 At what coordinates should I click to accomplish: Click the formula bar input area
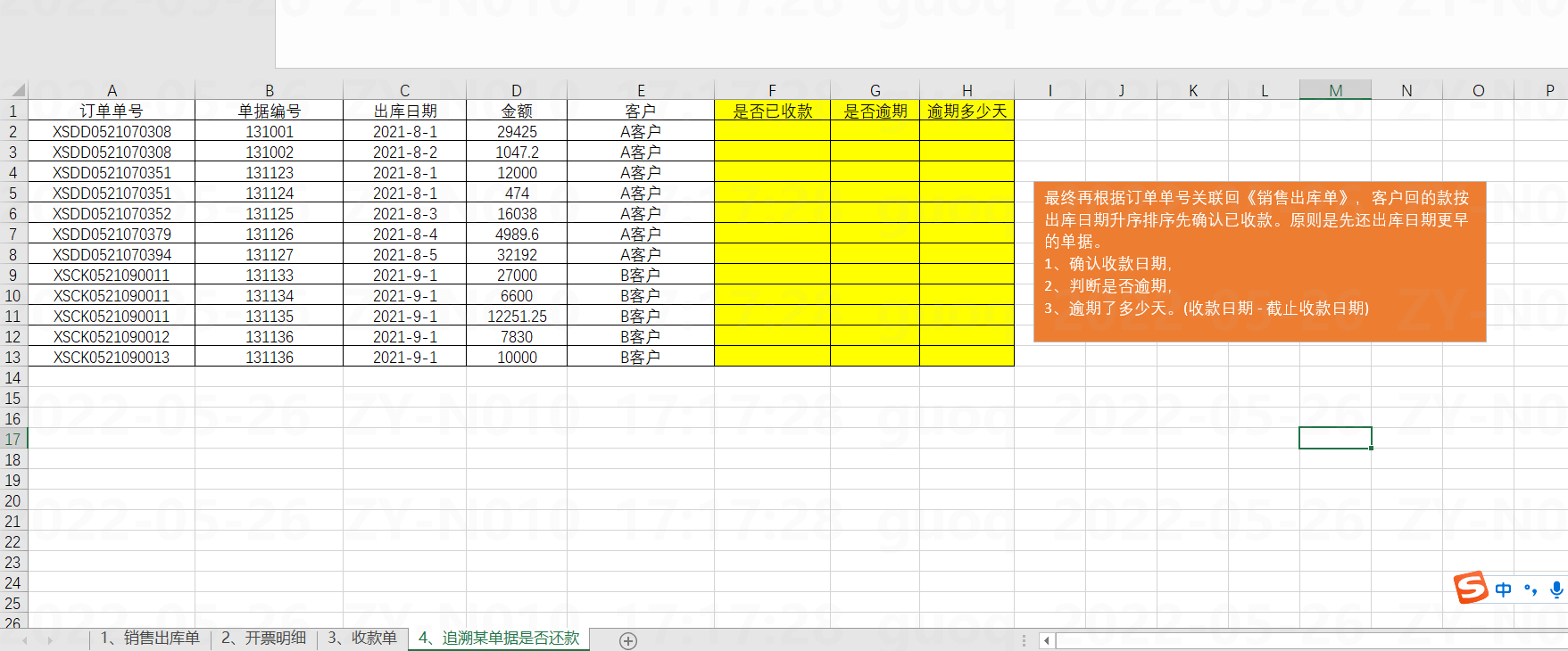[x=921, y=34]
